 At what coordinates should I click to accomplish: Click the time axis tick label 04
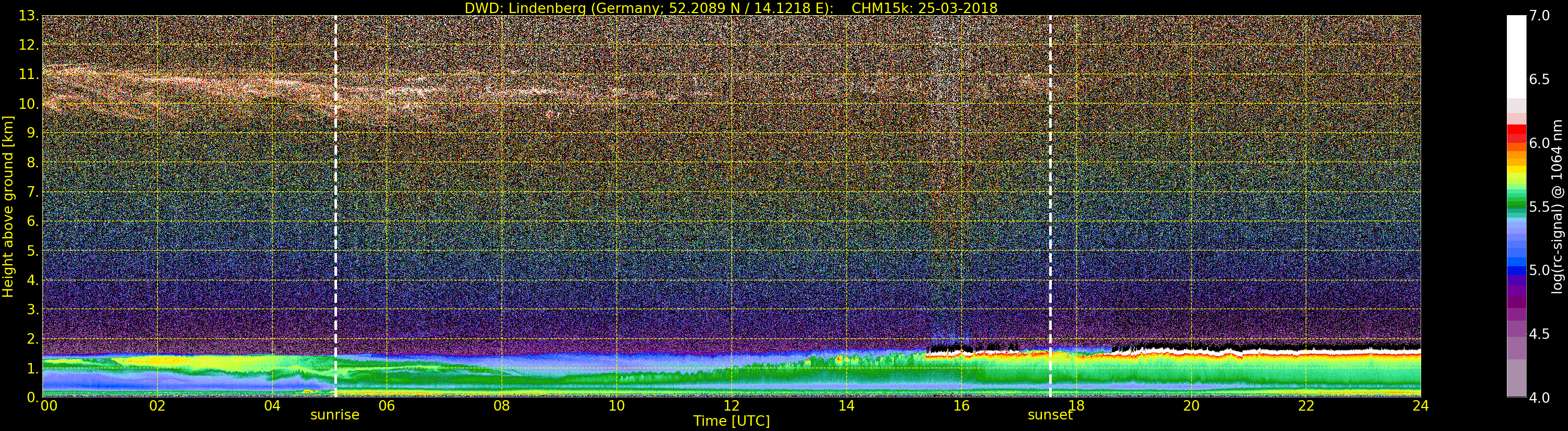coord(272,405)
